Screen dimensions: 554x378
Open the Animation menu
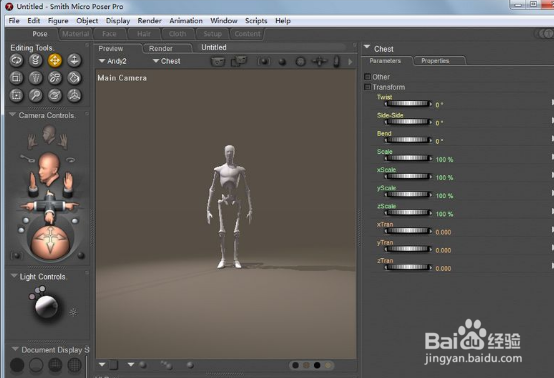tap(186, 20)
